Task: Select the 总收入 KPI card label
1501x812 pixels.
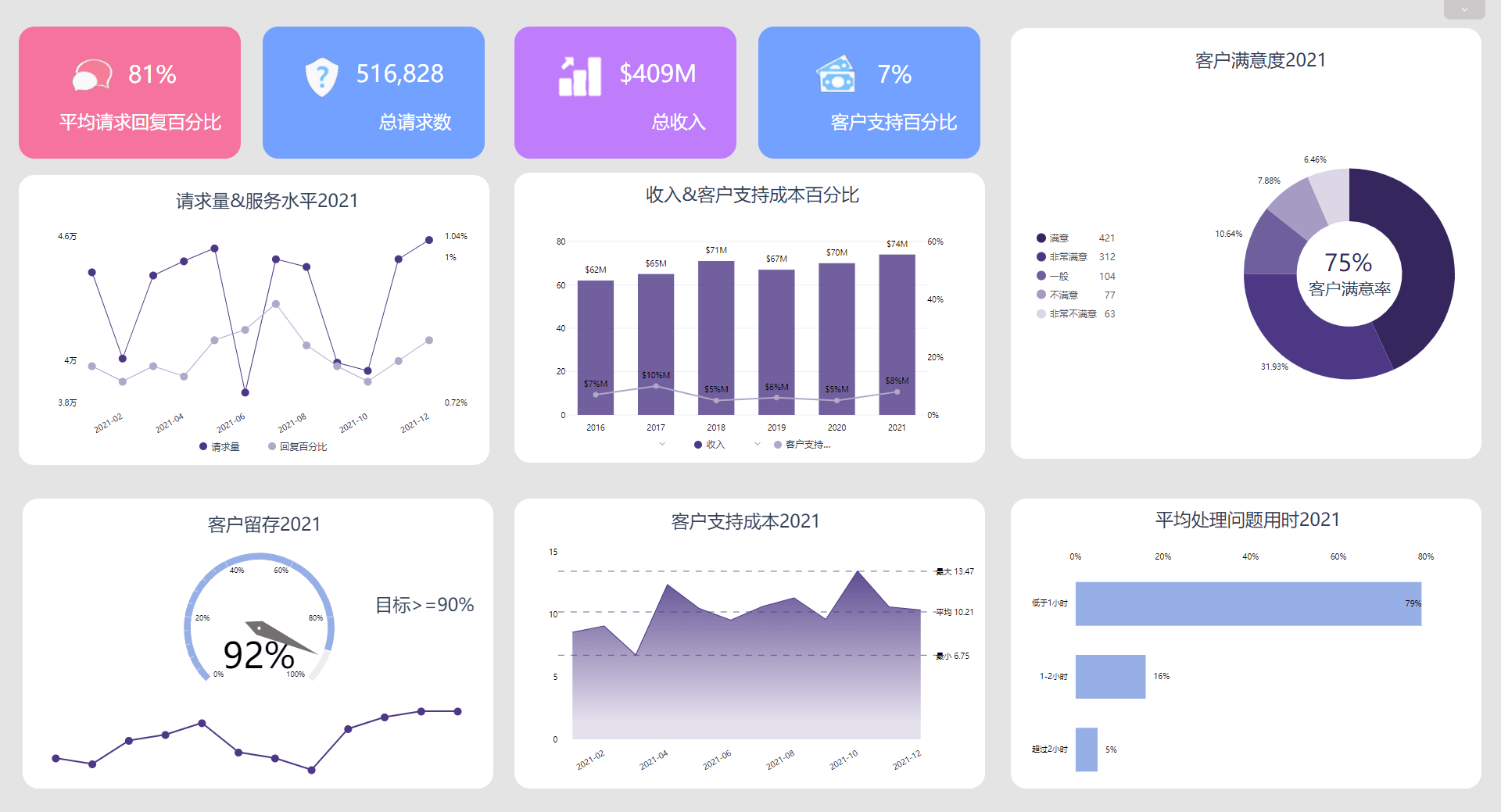Action: [x=679, y=123]
